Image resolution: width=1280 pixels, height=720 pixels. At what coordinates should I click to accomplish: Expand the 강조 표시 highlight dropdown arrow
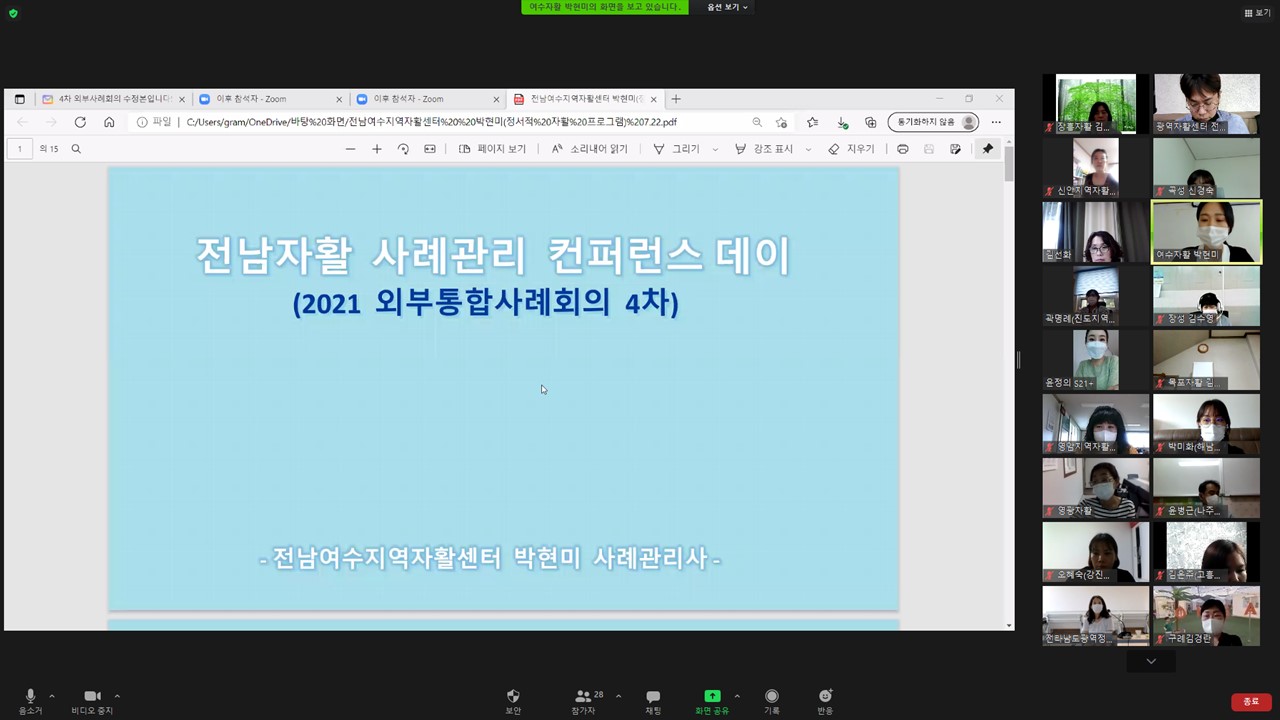click(808, 150)
